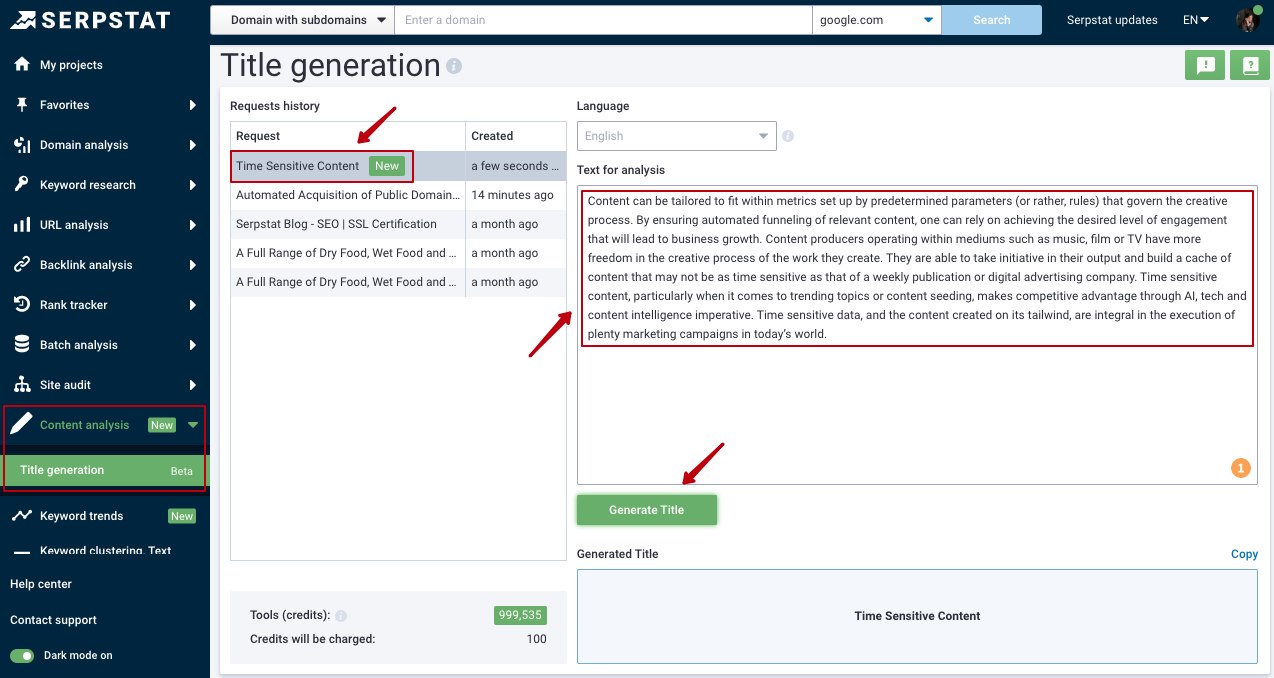This screenshot has height=678, width=1274.
Task: Expand the Backlink analysis submenu arrow
Action: 193,265
